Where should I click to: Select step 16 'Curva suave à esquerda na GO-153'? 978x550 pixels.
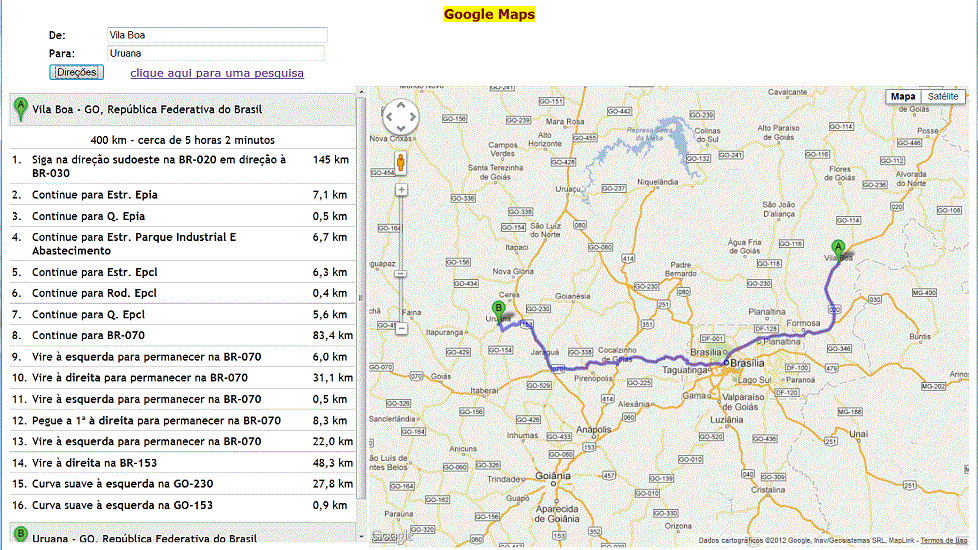(x=183, y=505)
